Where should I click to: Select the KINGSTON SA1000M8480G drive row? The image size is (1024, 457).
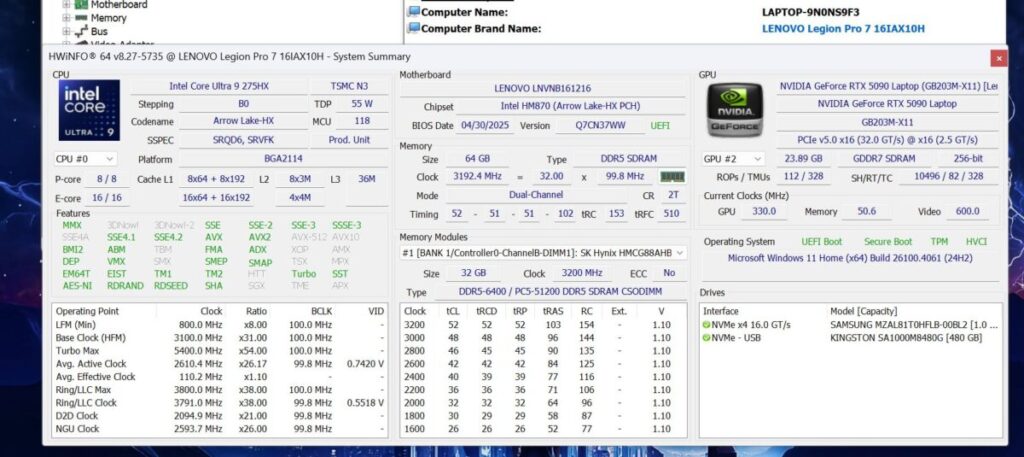851,338
